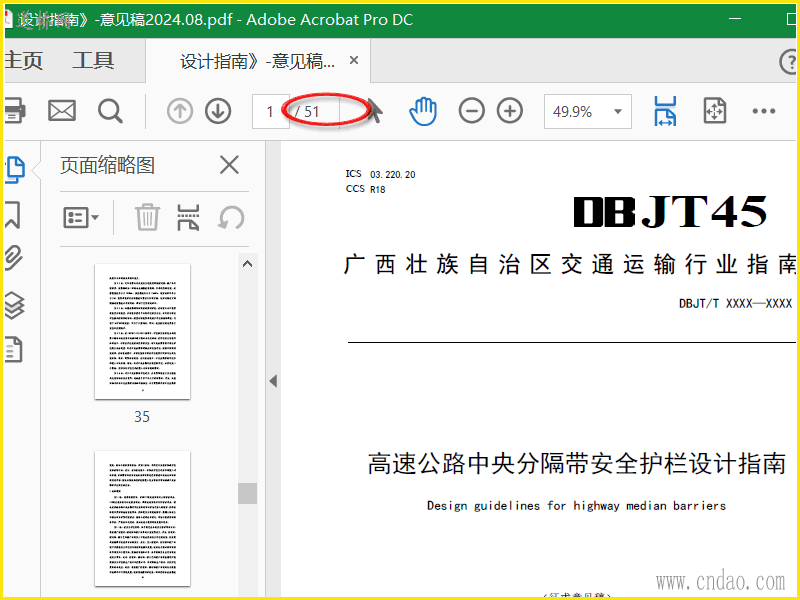Screen dimensions: 800x600
Task: Click the title 高速公路中央分隔带安全护栏设计指南
Action: tap(577, 464)
